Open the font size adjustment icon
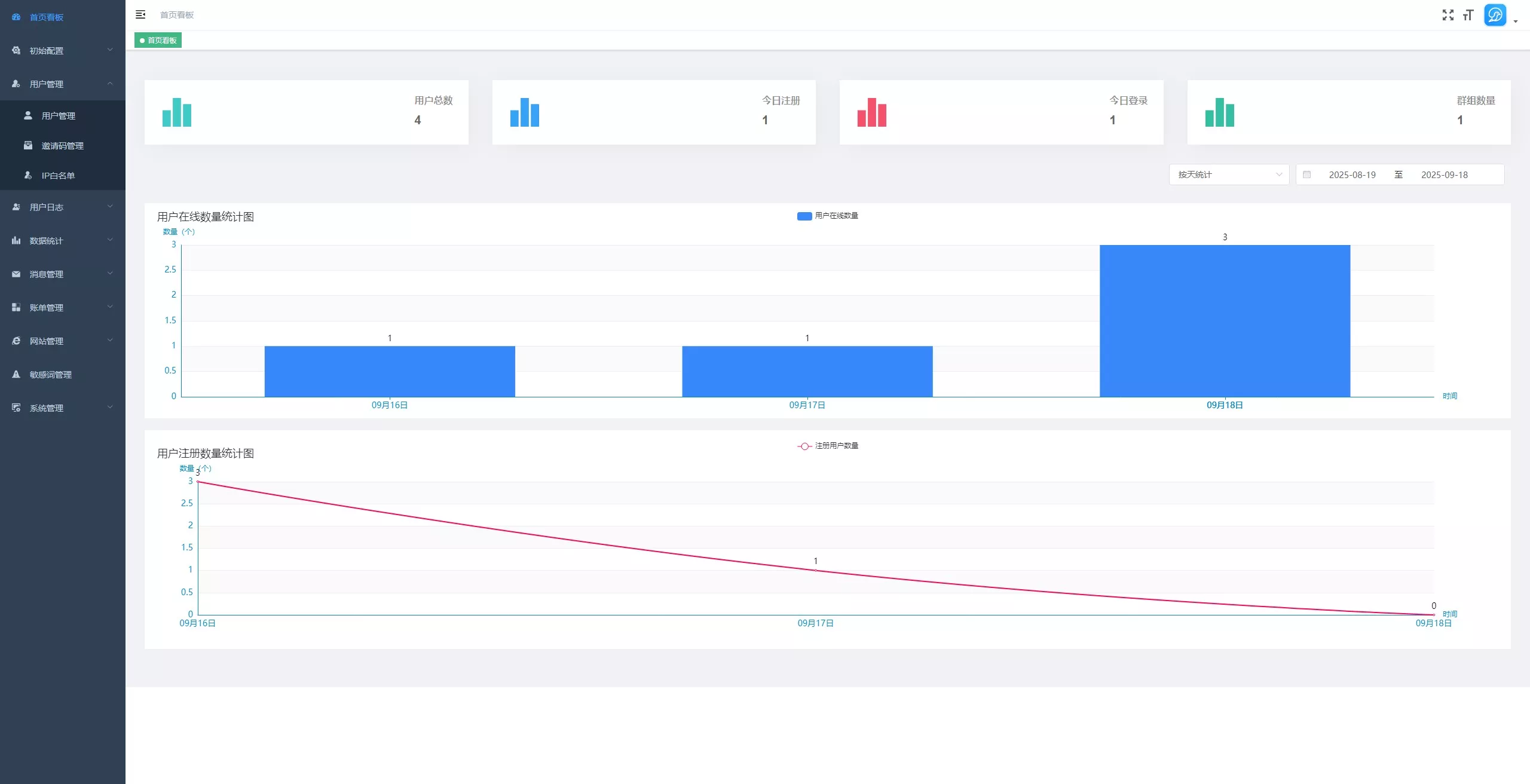Viewport: 1530px width, 784px height. pos(1468,15)
